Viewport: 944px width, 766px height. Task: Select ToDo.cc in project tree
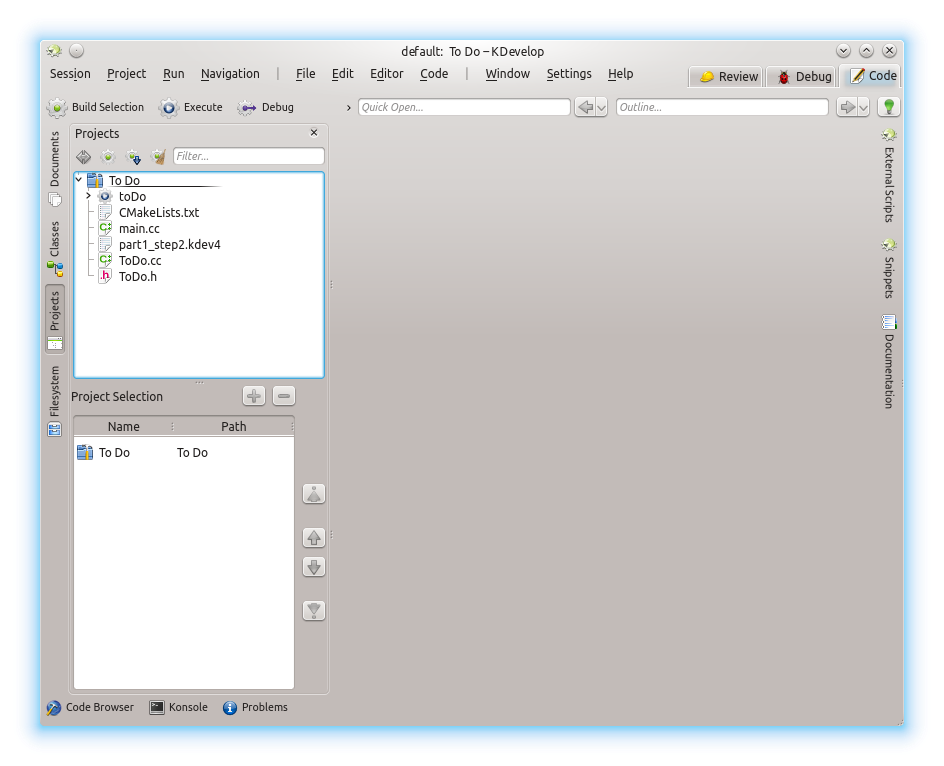click(140, 260)
